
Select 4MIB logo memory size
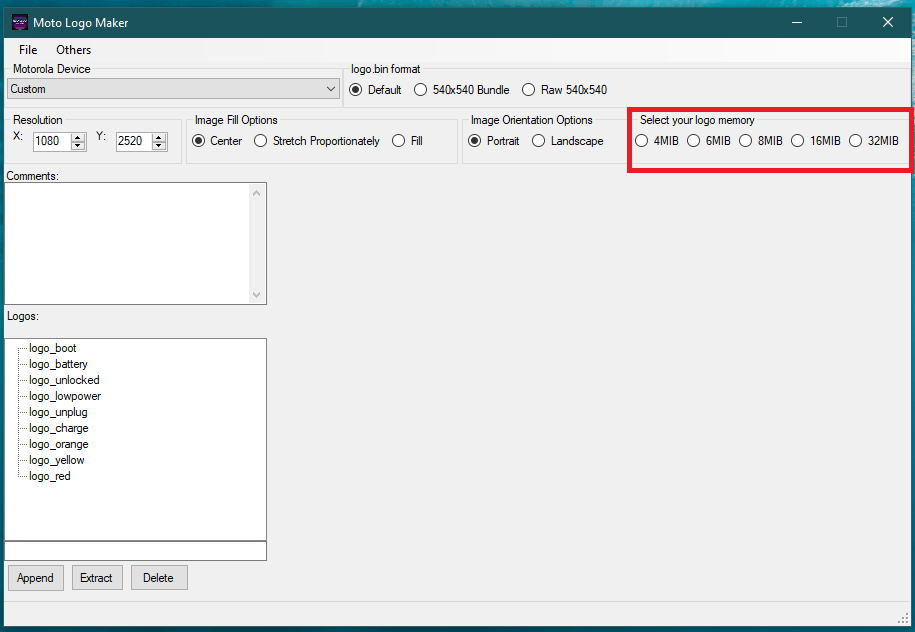pos(642,141)
